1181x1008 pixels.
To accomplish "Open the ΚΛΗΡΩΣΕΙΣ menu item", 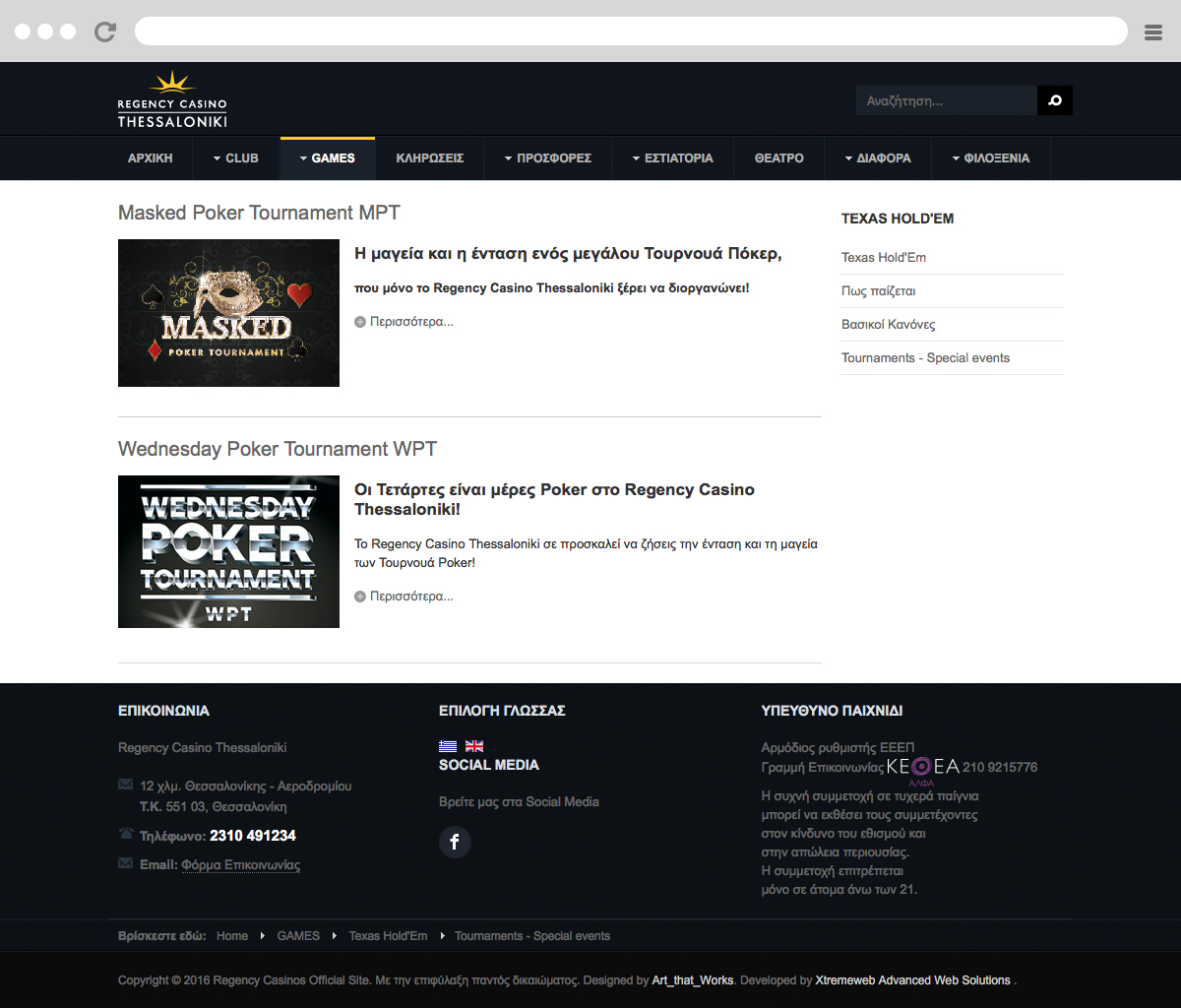I will click(430, 158).
